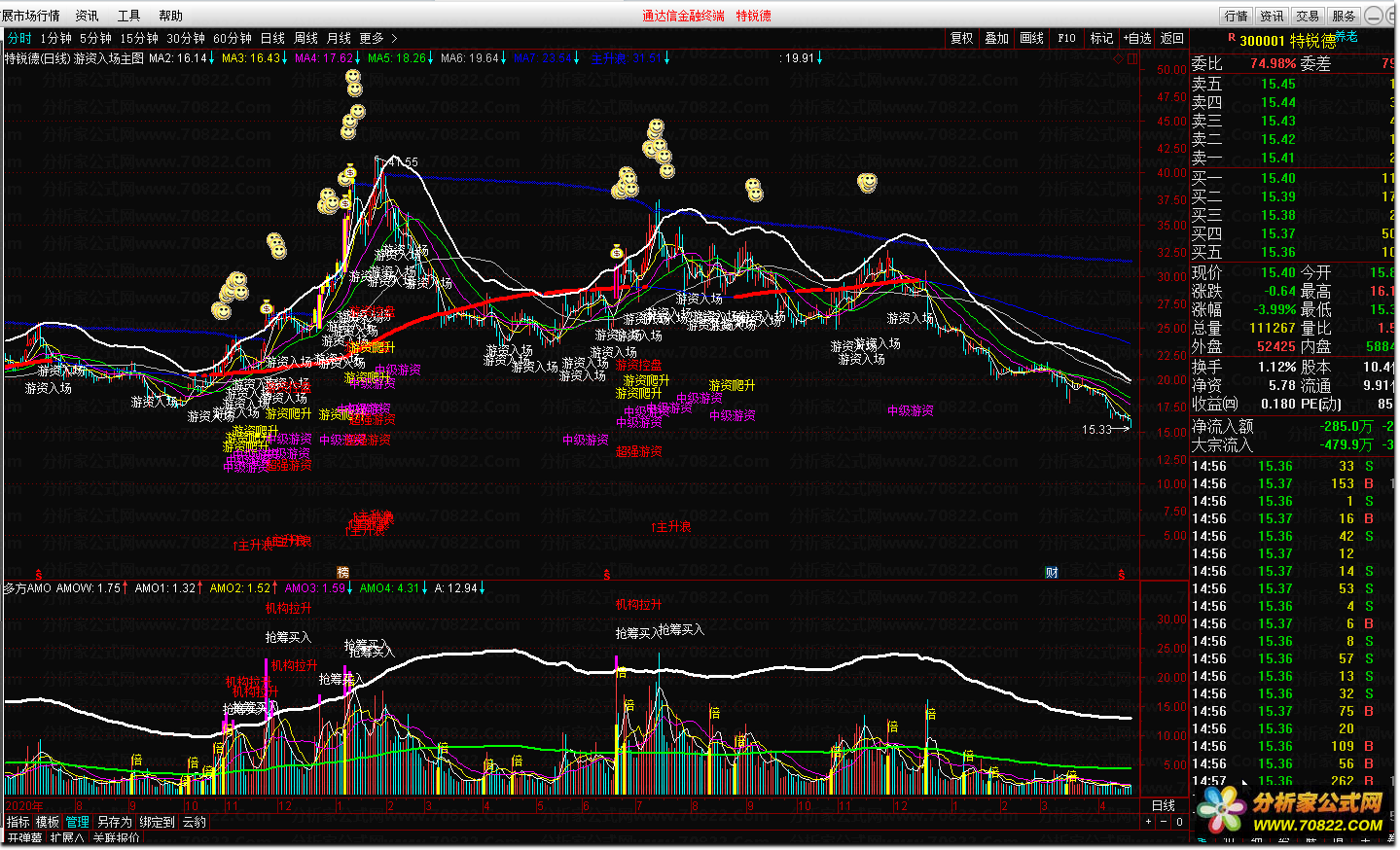Click the 另存为 save-as button
Viewport: 1400px width, 850px height.
[114, 822]
